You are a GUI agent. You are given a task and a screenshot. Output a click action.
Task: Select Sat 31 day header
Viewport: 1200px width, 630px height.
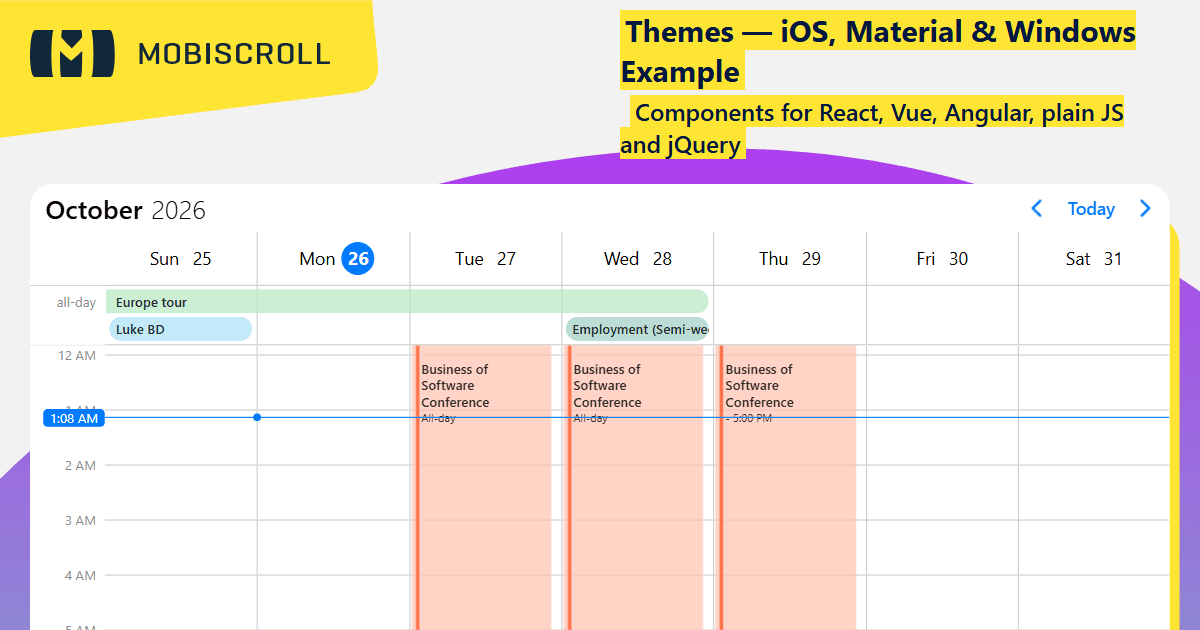1094,259
